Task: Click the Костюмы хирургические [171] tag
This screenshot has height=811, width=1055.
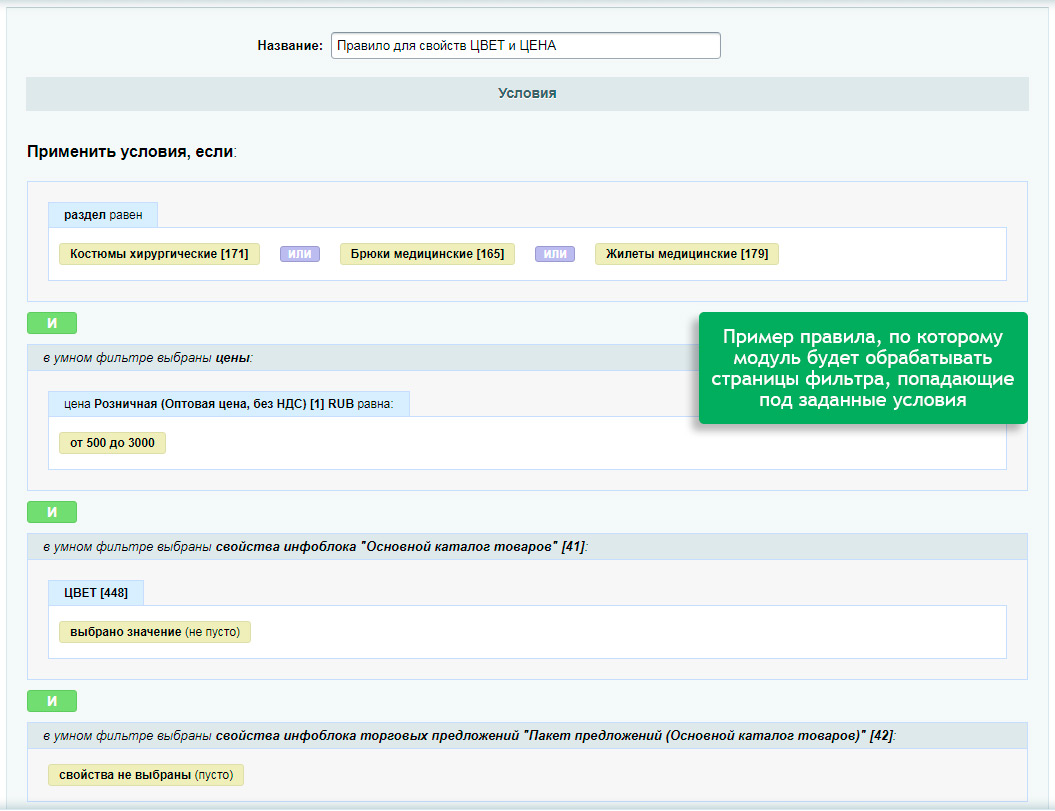Action: (159, 254)
